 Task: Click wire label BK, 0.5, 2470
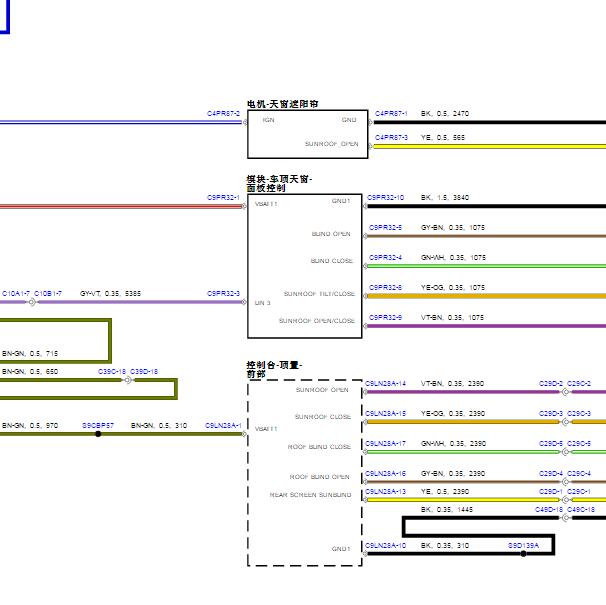click(x=445, y=114)
